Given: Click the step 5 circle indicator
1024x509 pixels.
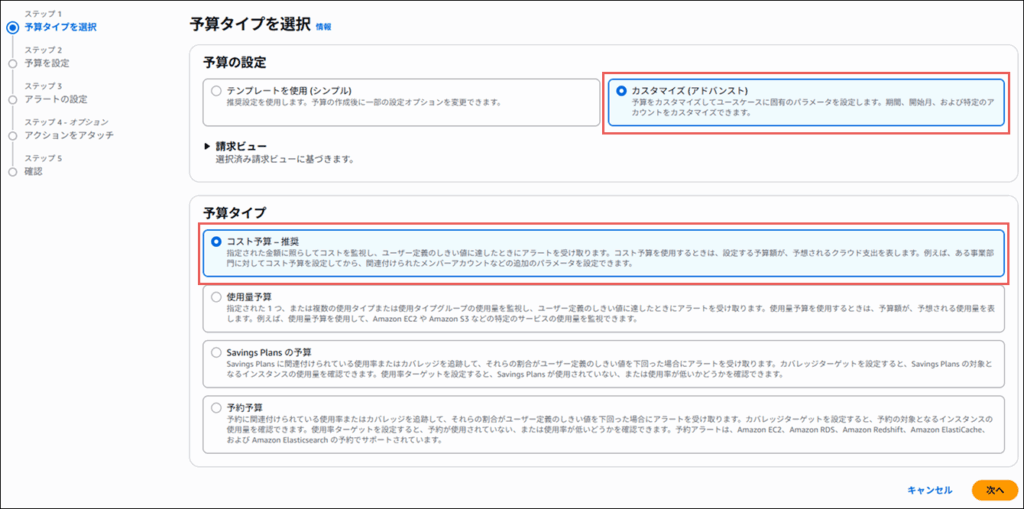Looking at the screenshot, I should click(12, 172).
